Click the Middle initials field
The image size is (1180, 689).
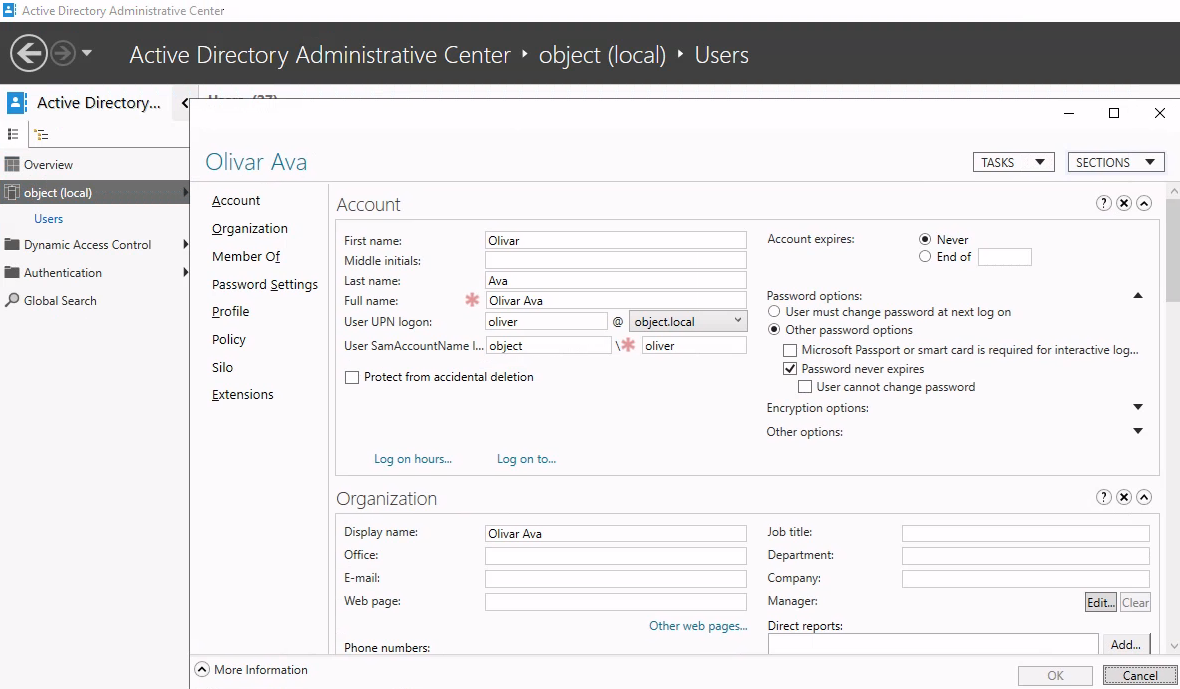(x=616, y=260)
